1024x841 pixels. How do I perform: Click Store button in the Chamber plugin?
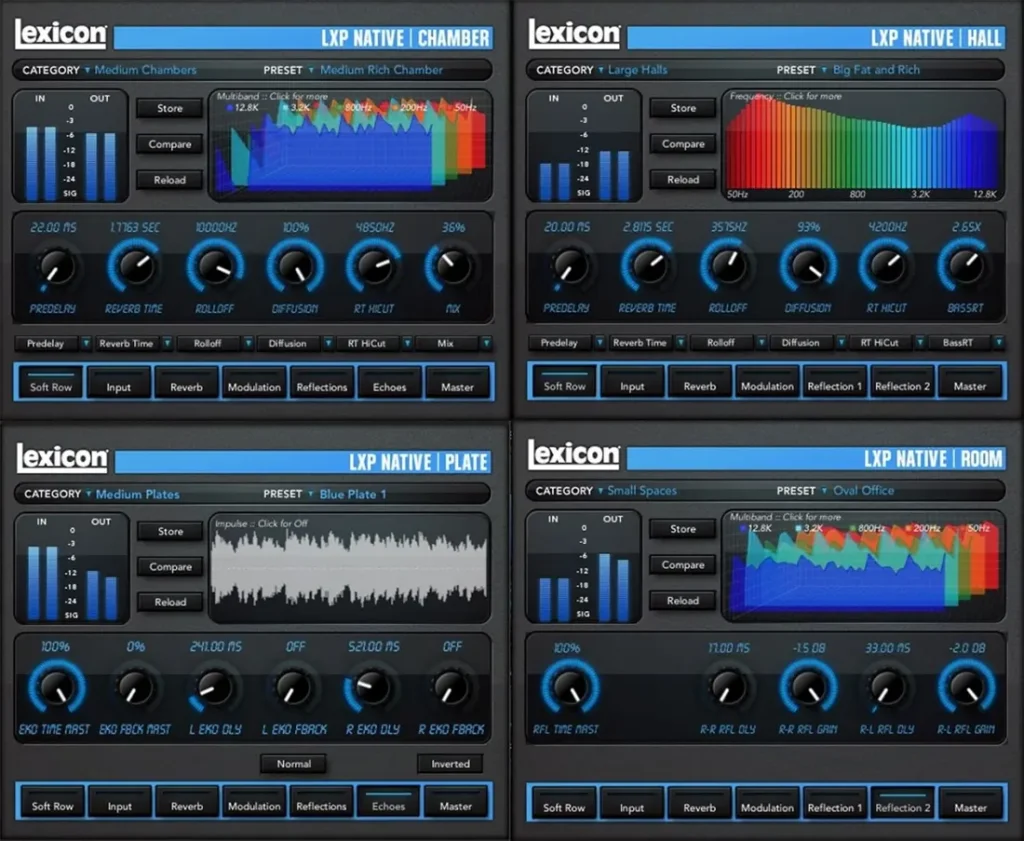tap(170, 108)
